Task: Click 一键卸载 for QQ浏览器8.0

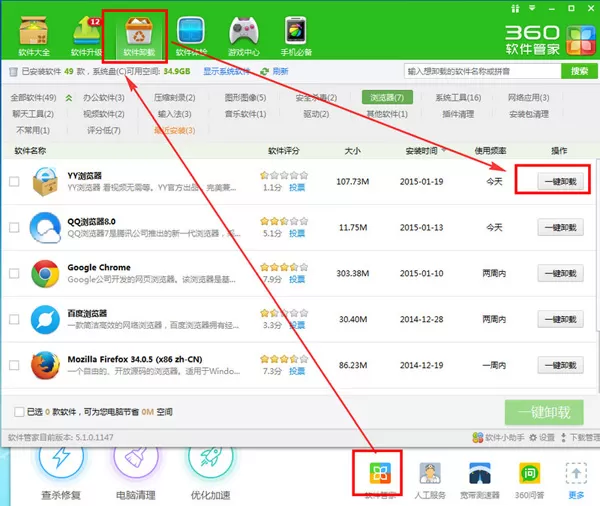Action: [x=561, y=227]
